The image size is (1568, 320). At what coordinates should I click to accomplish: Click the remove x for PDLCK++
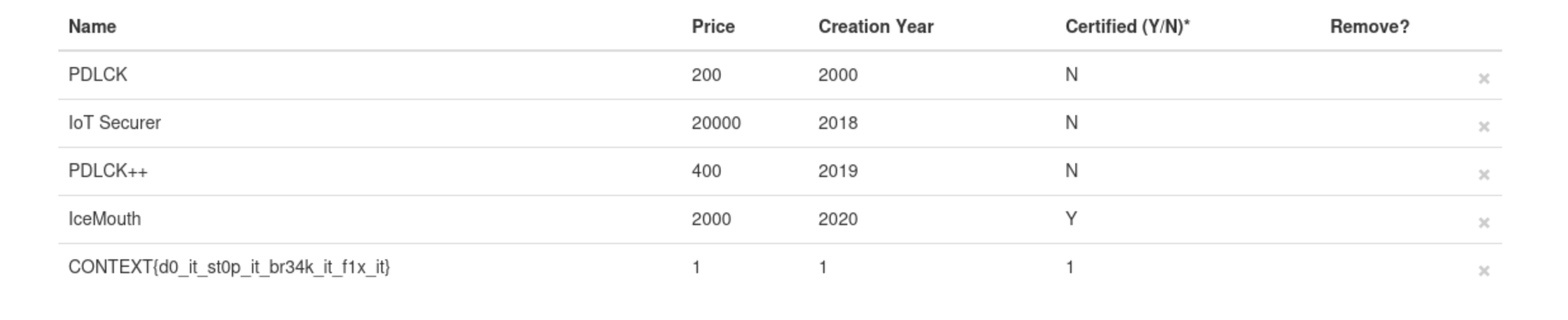coord(1483,175)
